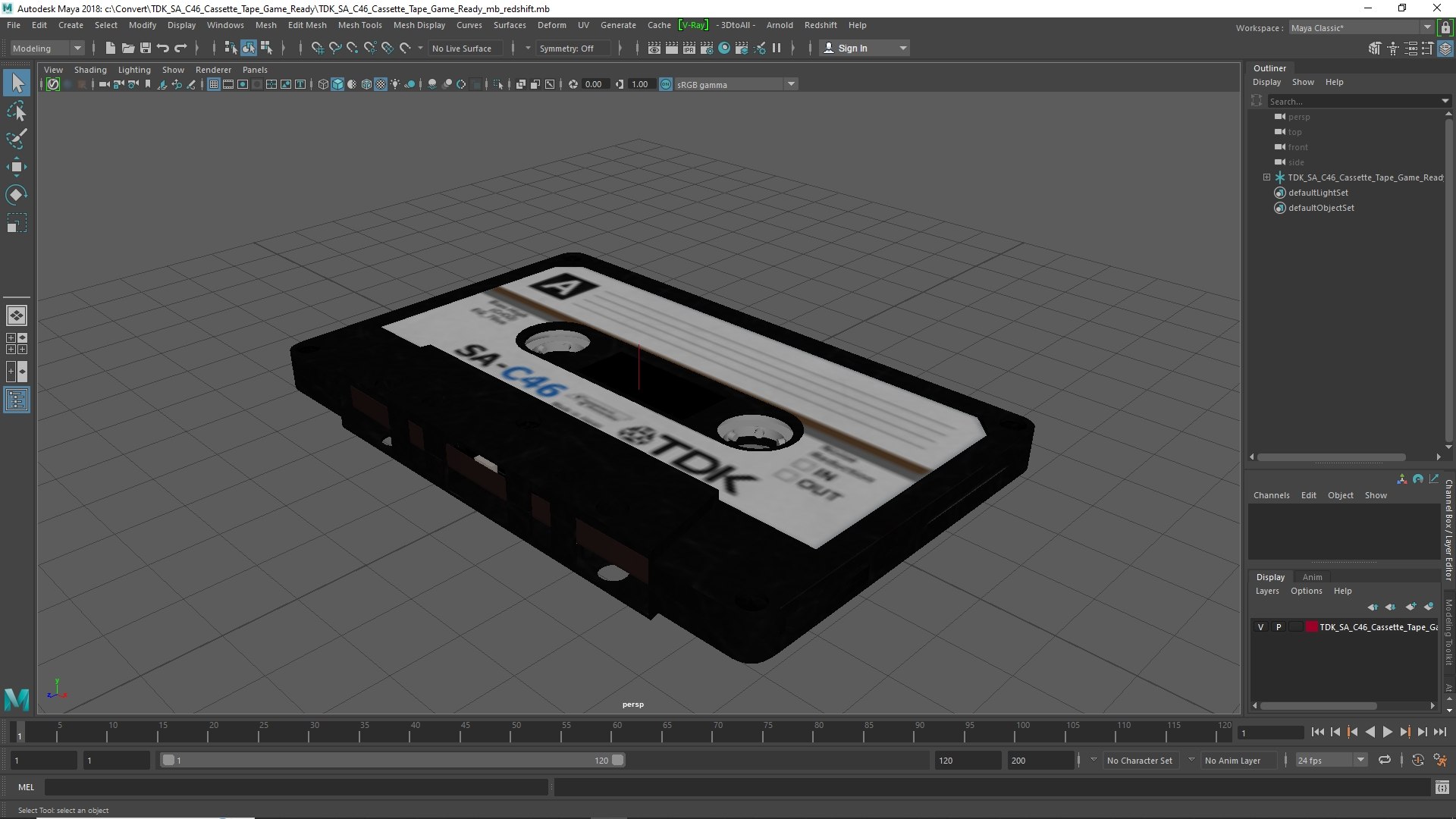Toggle the loop playback button

1385,760
